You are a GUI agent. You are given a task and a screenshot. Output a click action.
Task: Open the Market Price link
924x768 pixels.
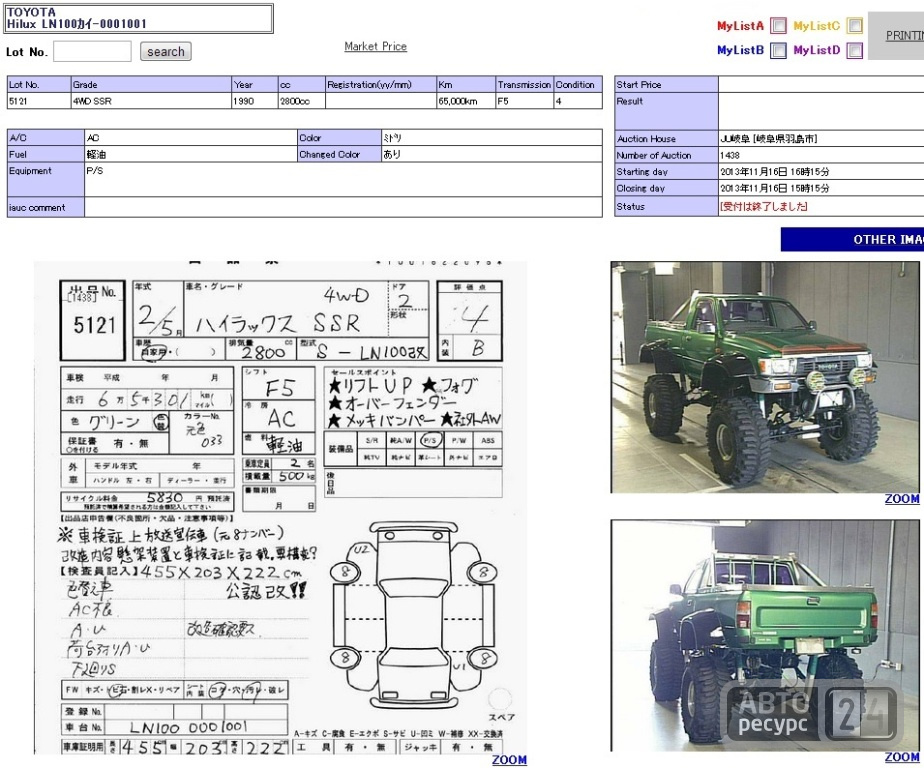pyautogui.click(x=375, y=46)
